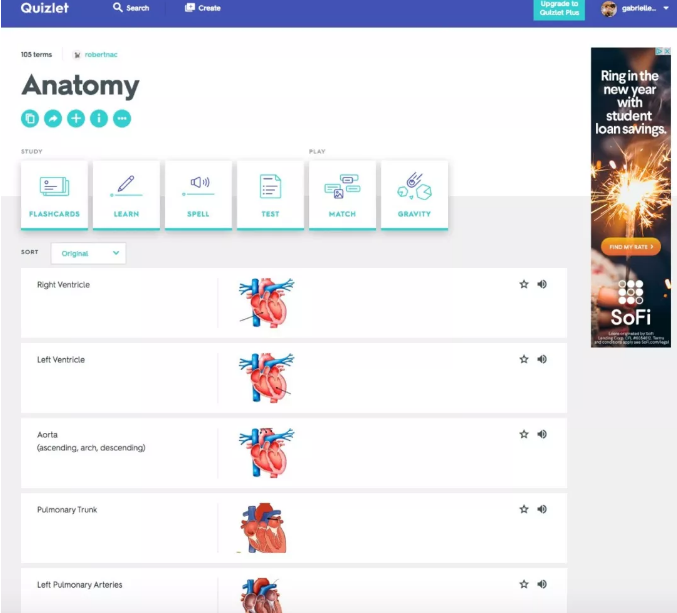Select the Match game card
The height and width of the screenshot is (613, 677).
click(x=342, y=195)
